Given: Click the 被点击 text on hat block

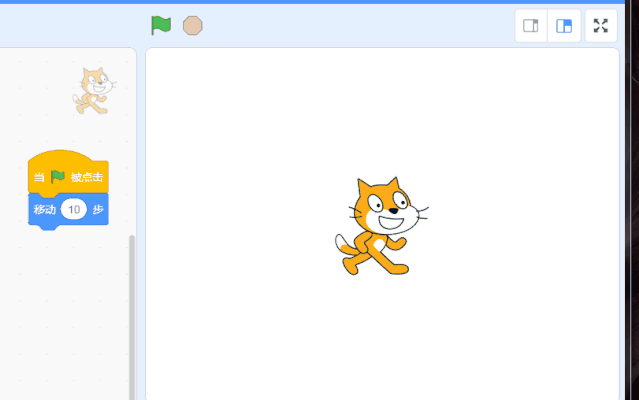Looking at the screenshot, I should 87,177.
